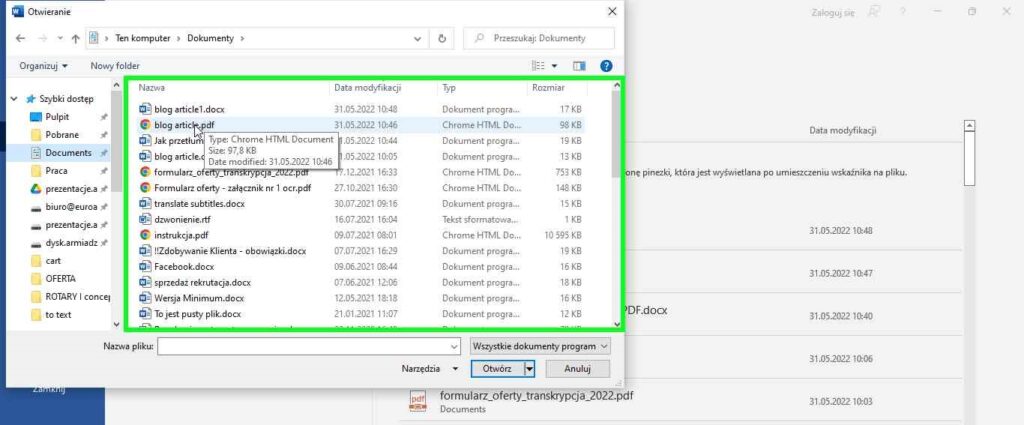
Task: Refresh the Dokumenty folder listing
Action: (442, 38)
